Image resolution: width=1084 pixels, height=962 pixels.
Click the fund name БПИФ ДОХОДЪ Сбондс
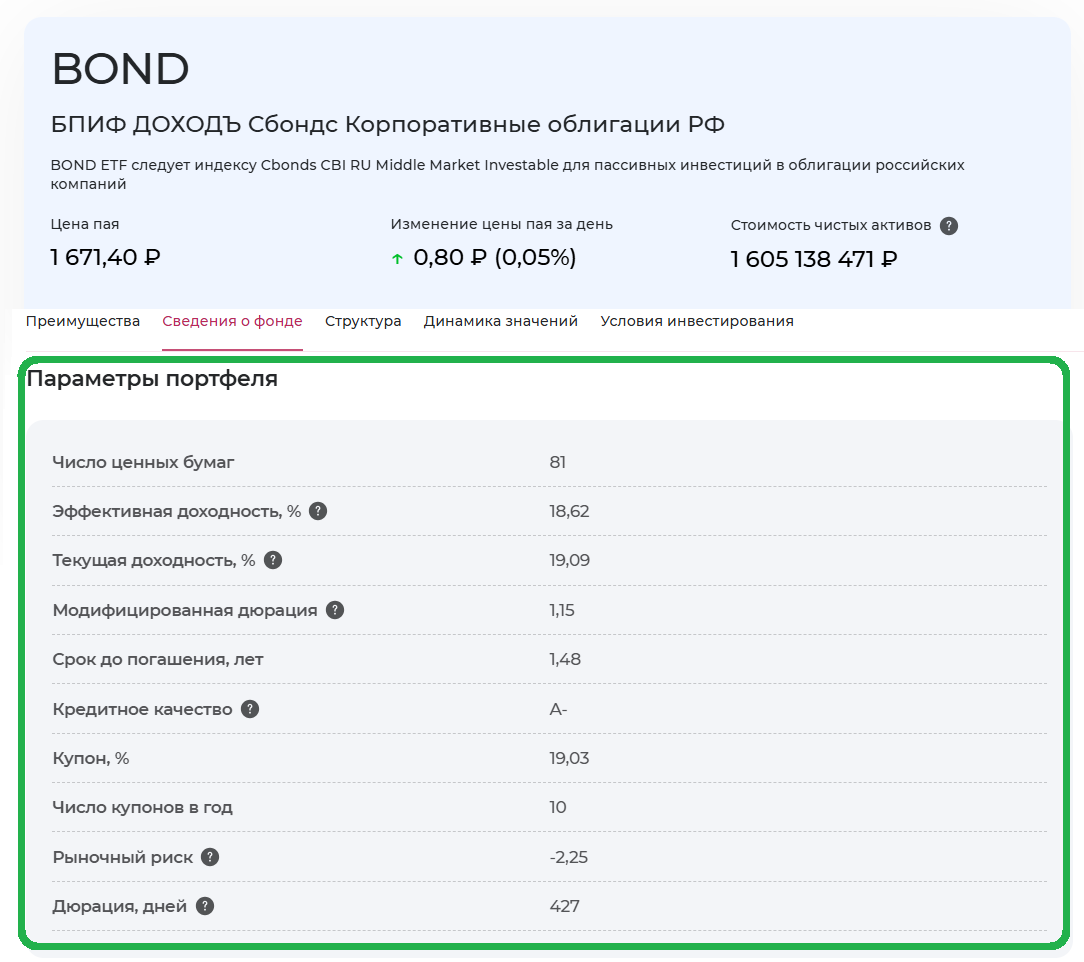tap(387, 124)
